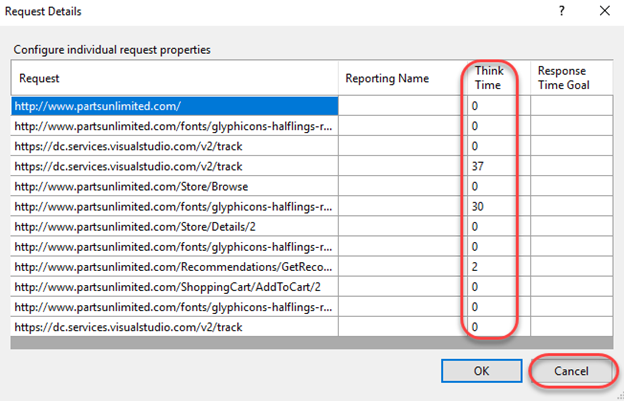Select the Recommendations/GetReco... request row
The height and width of the screenshot is (401, 624).
[x=175, y=267]
